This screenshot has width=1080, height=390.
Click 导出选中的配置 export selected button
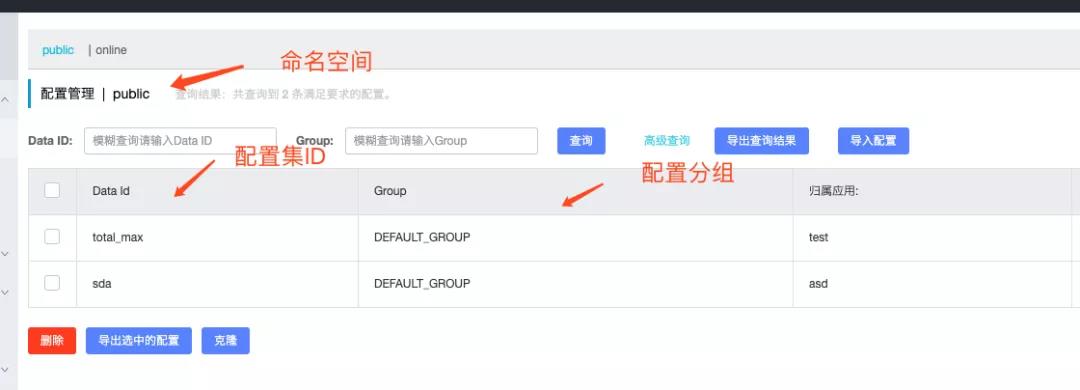pos(139,340)
